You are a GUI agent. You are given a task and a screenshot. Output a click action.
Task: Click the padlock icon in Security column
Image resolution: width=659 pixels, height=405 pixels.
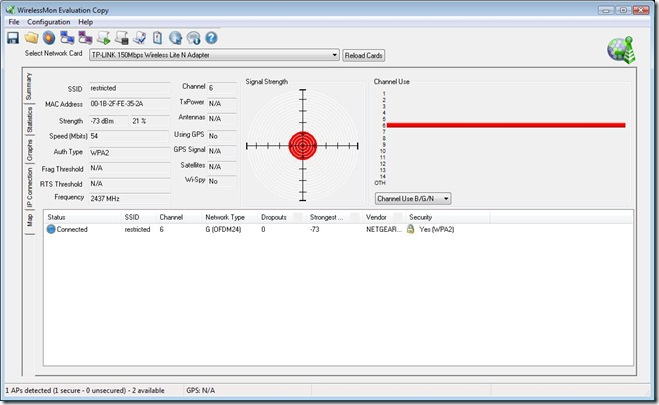click(x=410, y=229)
